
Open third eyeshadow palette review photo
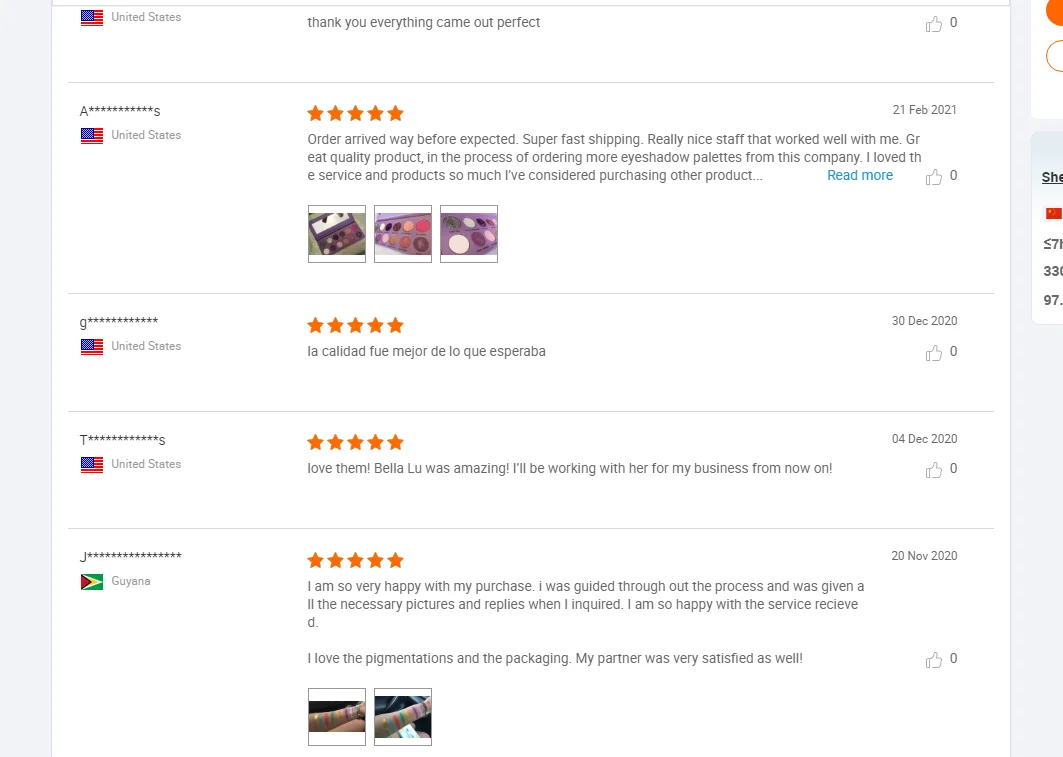coord(469,234)
